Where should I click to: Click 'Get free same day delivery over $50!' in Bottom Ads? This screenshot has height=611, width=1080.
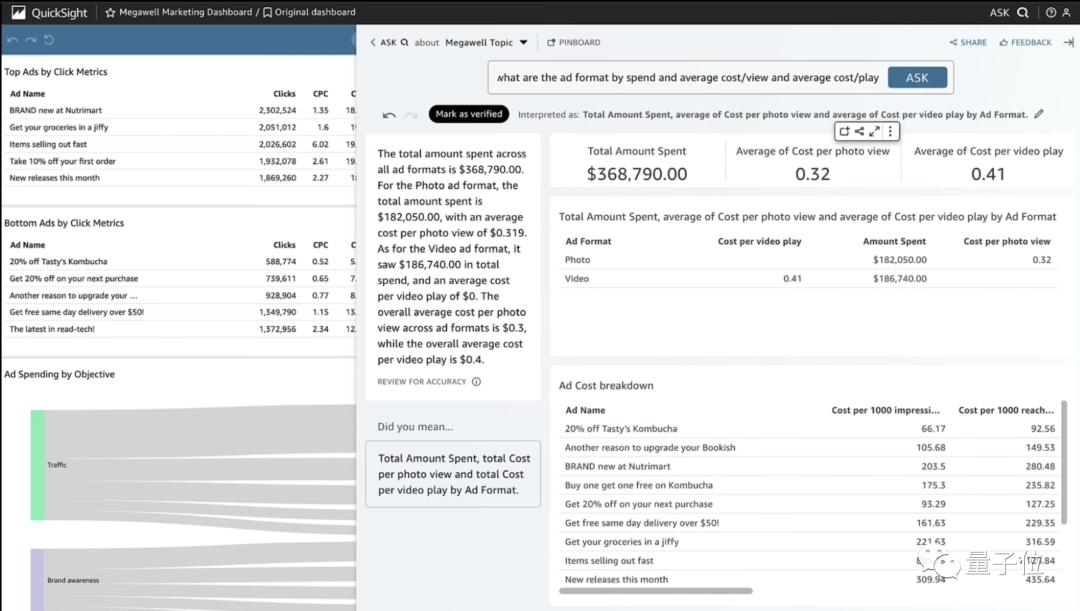pos(76,312)
